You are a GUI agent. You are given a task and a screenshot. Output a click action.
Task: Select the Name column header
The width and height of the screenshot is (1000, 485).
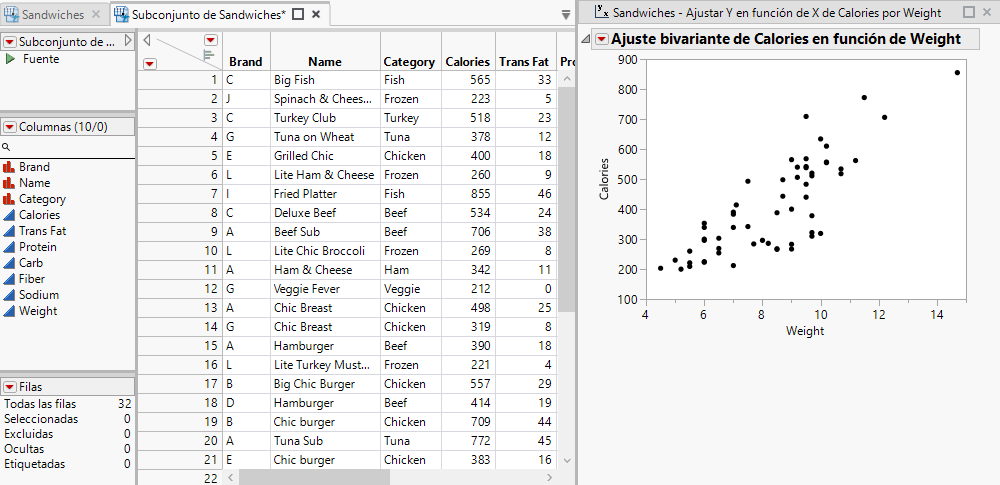pos(325,62)
